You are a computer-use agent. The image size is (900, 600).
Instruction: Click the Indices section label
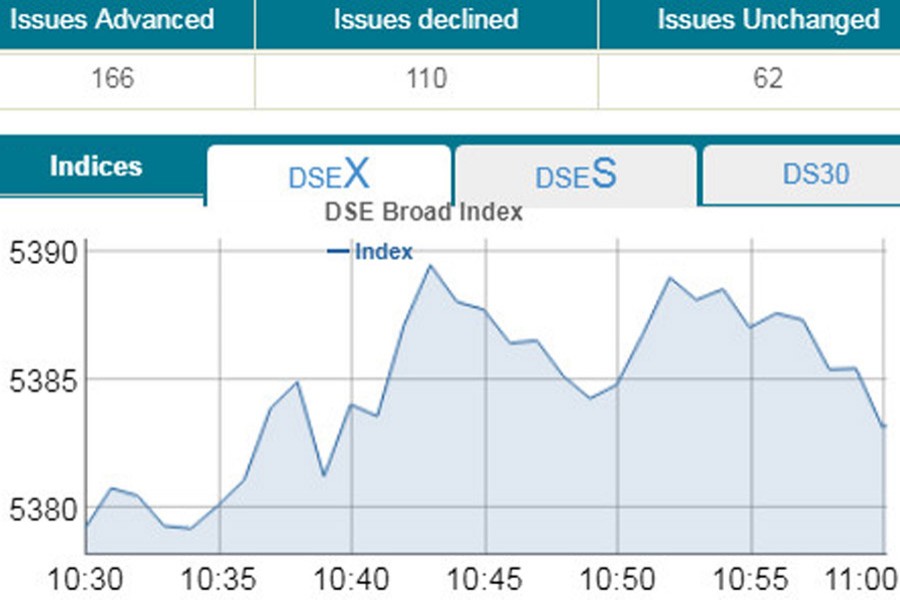pos(96,167)
